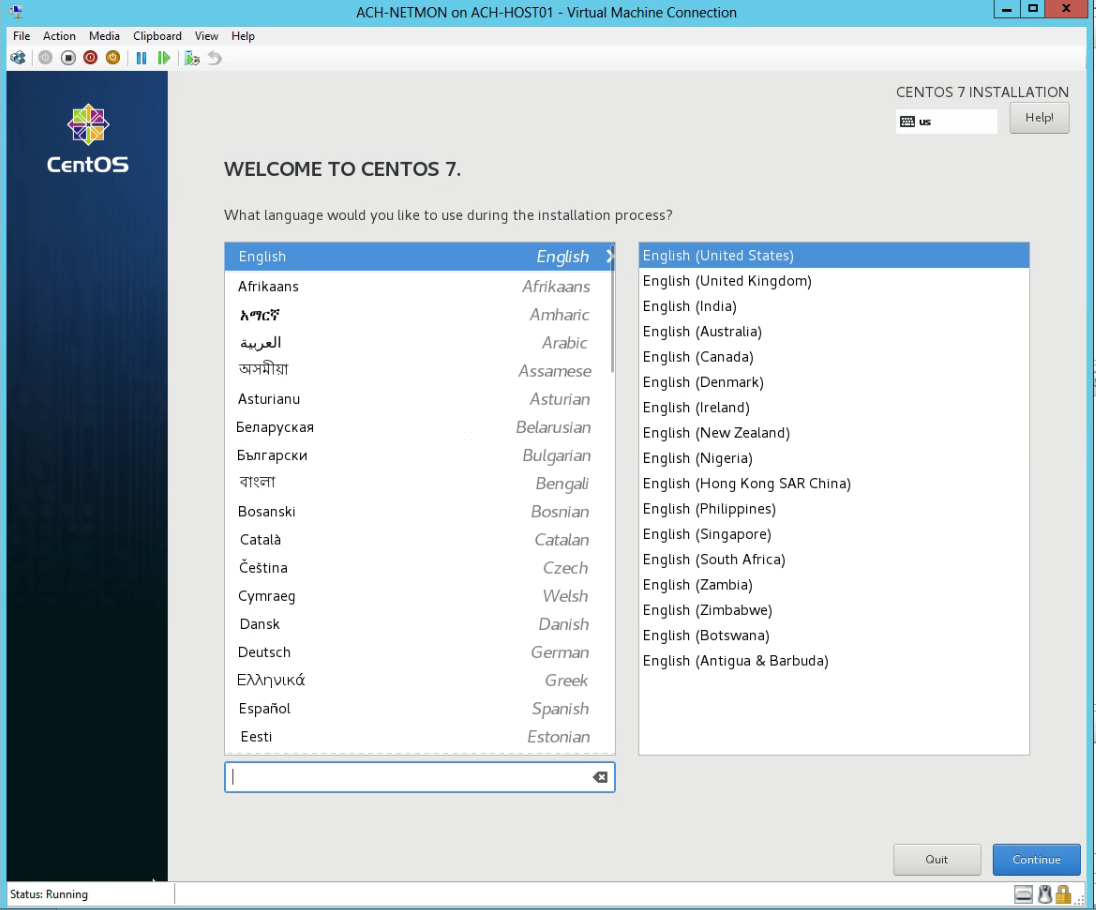The width and height of the screenshot is (1096, 910).
Task: Click the lock icon in status bar
Action: [x=1063, y=893]
